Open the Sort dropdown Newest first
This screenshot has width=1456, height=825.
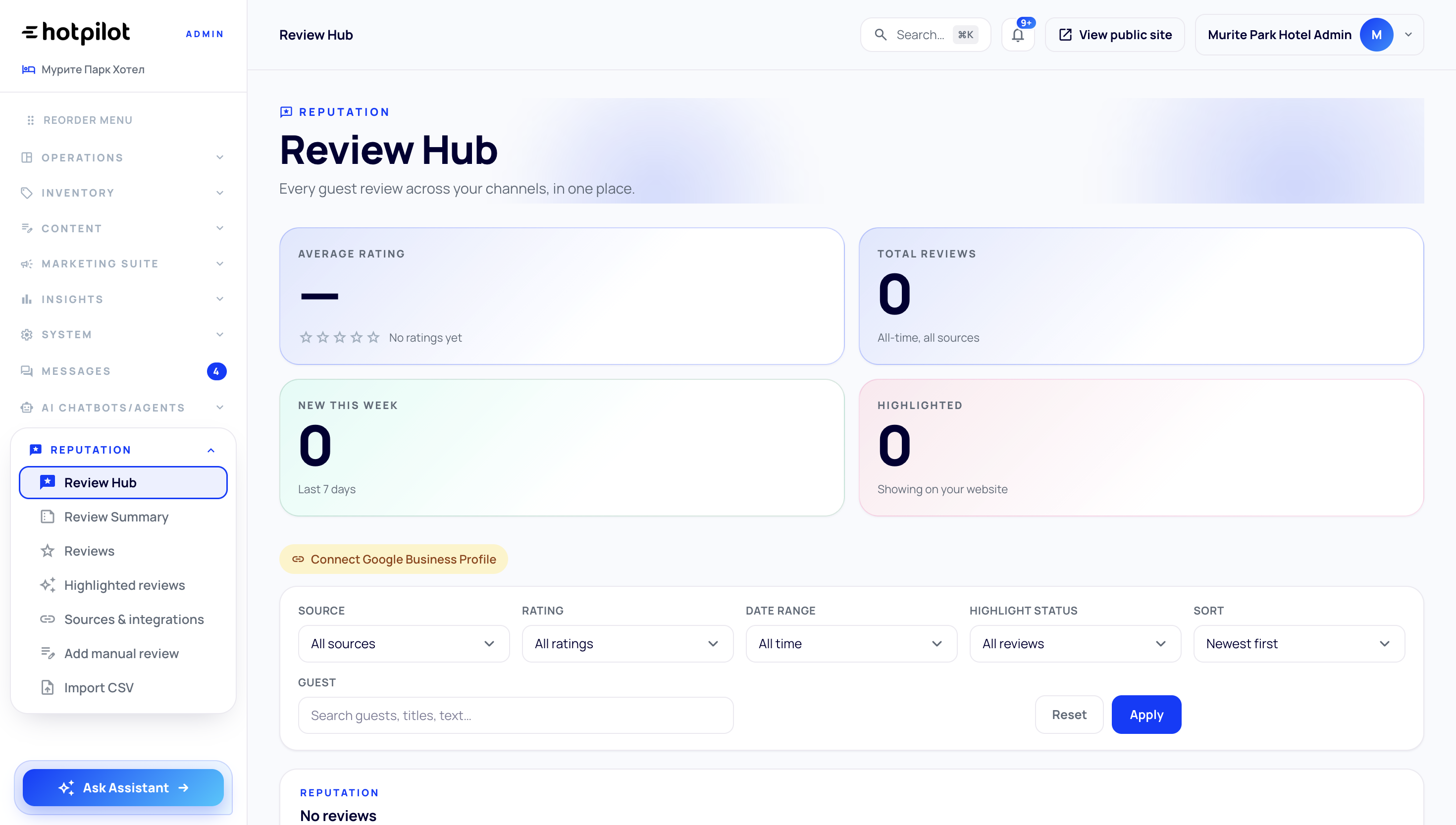click(1299, 644)
